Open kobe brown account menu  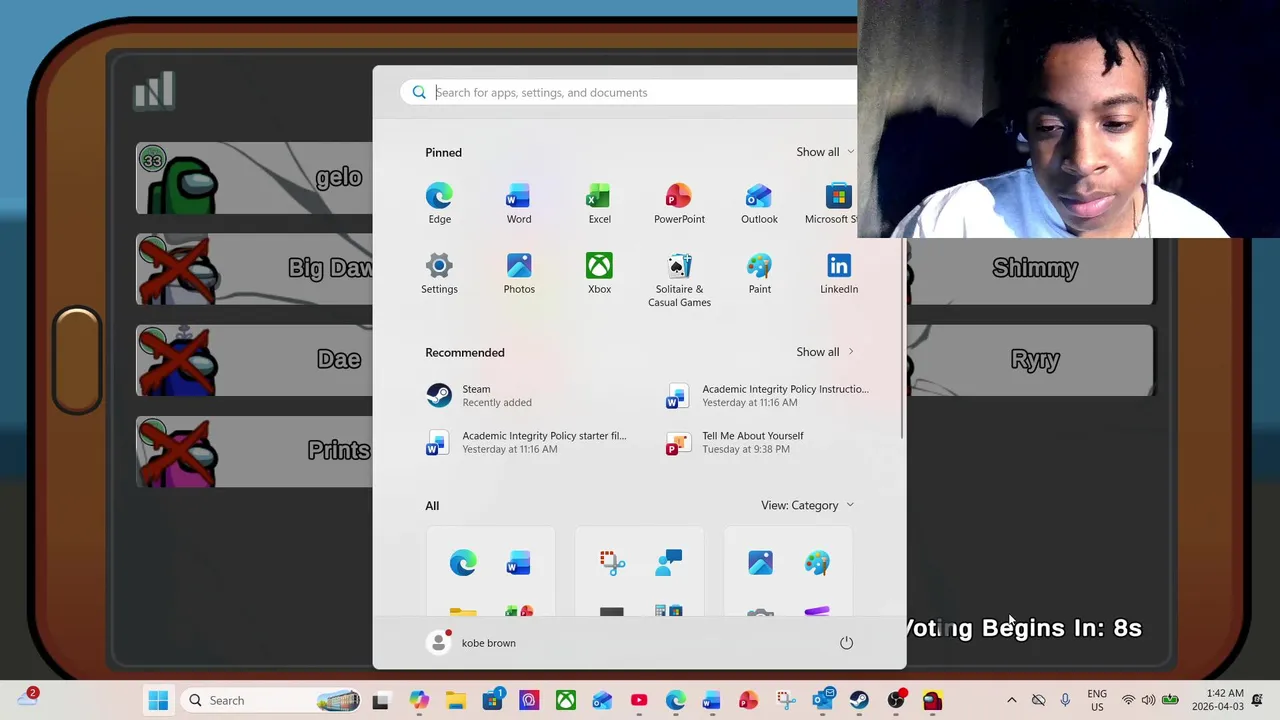[x=472, y=643]
